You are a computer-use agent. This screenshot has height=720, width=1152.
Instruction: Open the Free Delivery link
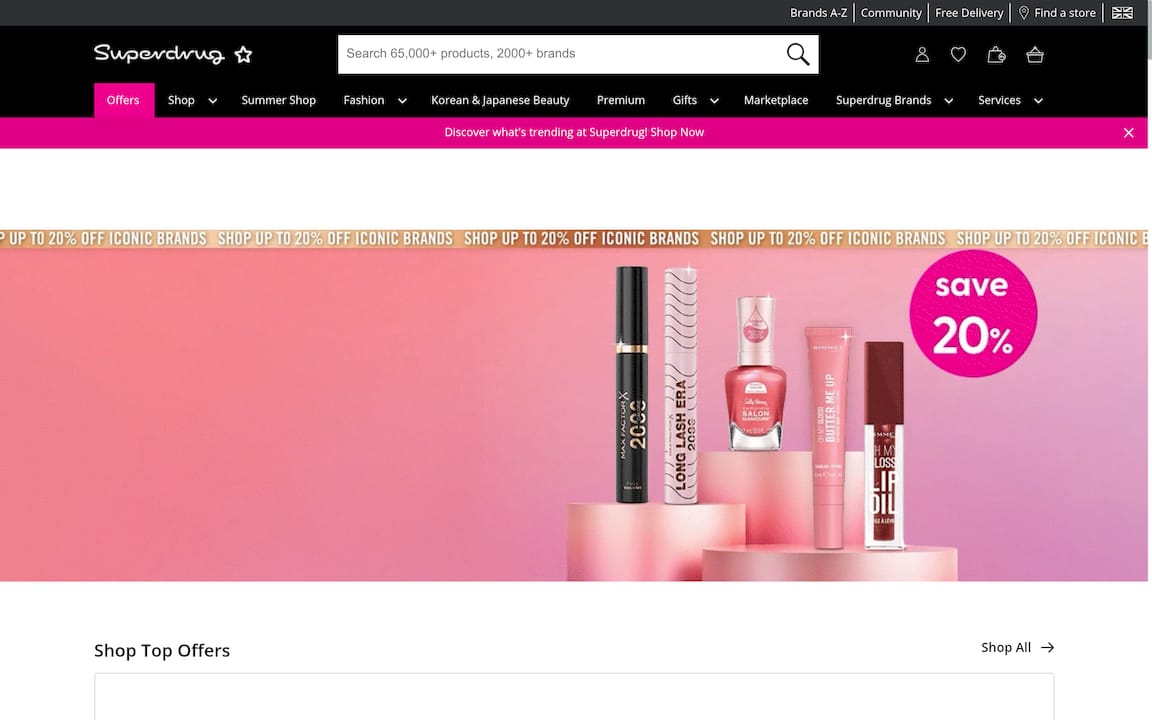point(969,12)
